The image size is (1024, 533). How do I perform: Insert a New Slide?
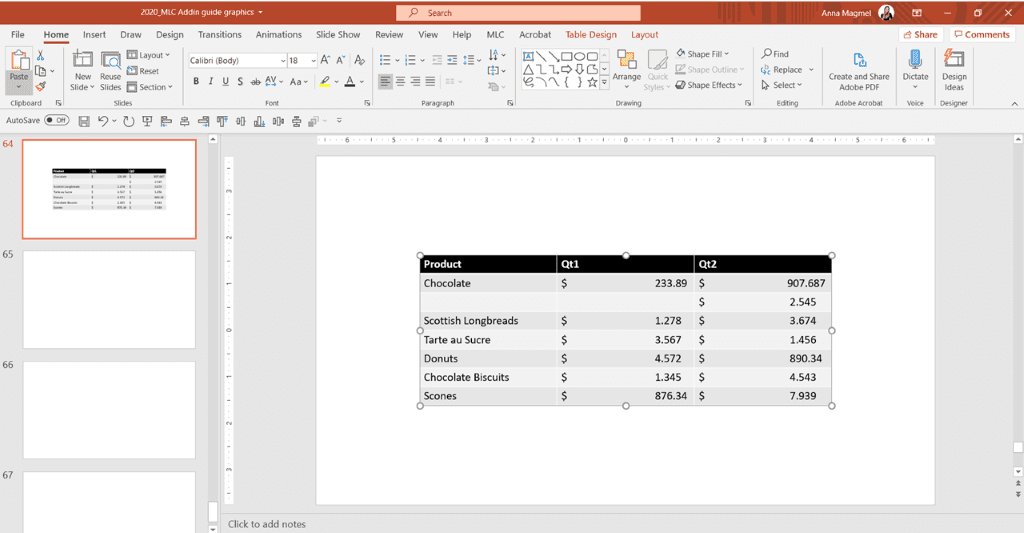click(x=82, y=71)
